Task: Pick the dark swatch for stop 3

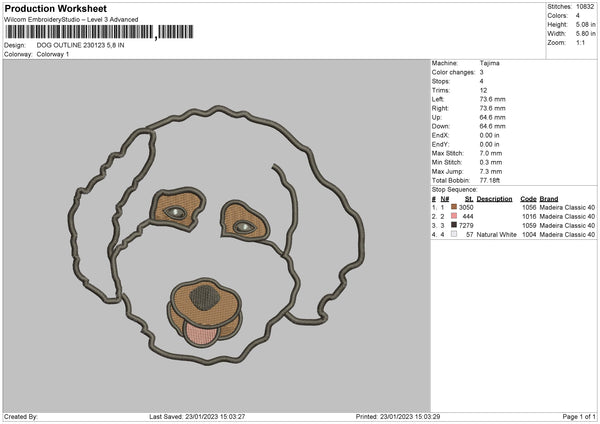Action: click(x=454, y=225)
